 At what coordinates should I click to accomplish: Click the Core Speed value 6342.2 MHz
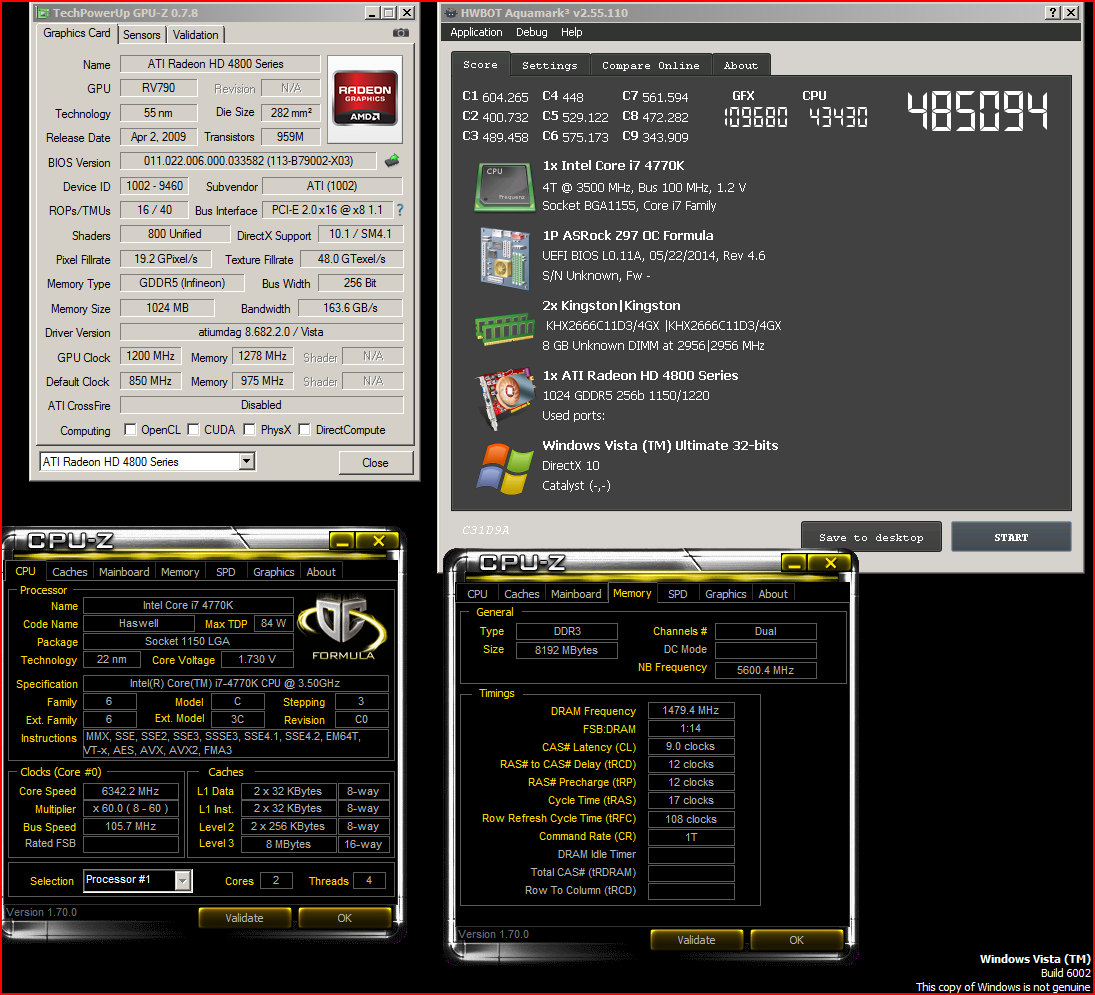pyautogui.click(x=131, y=791)
